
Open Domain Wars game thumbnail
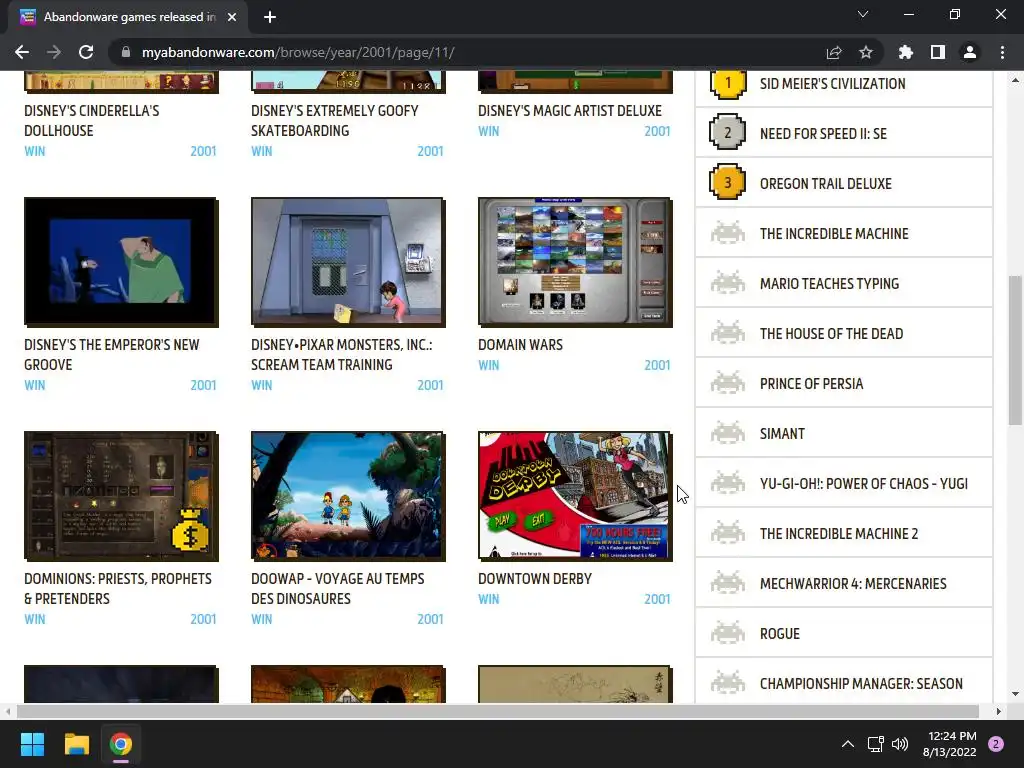click(x=575, y=262)
